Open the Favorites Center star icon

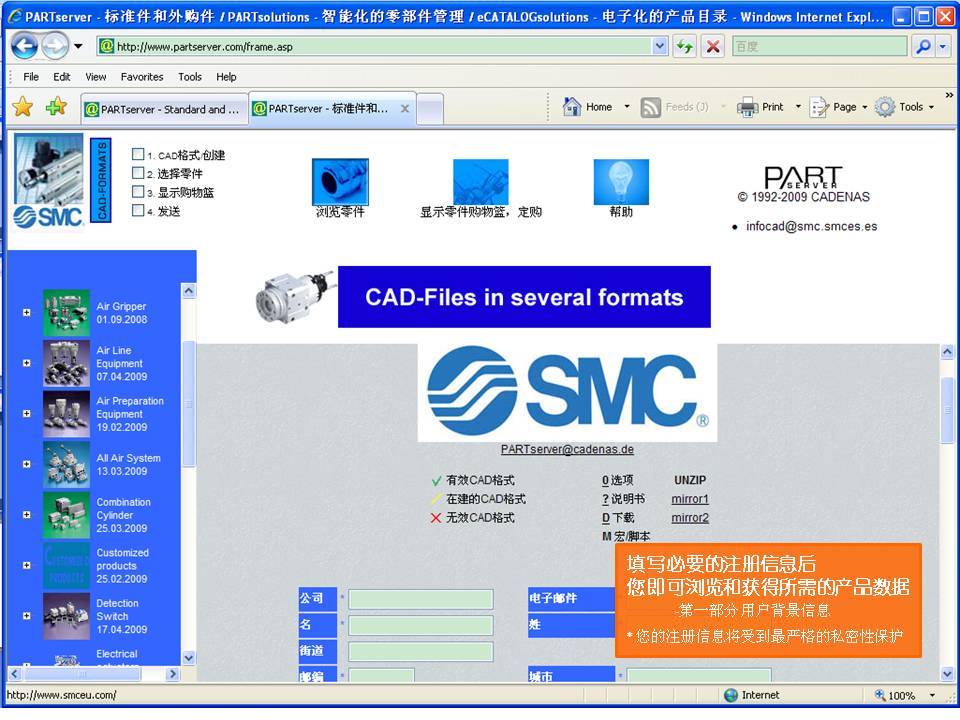[x=23, y=107]
